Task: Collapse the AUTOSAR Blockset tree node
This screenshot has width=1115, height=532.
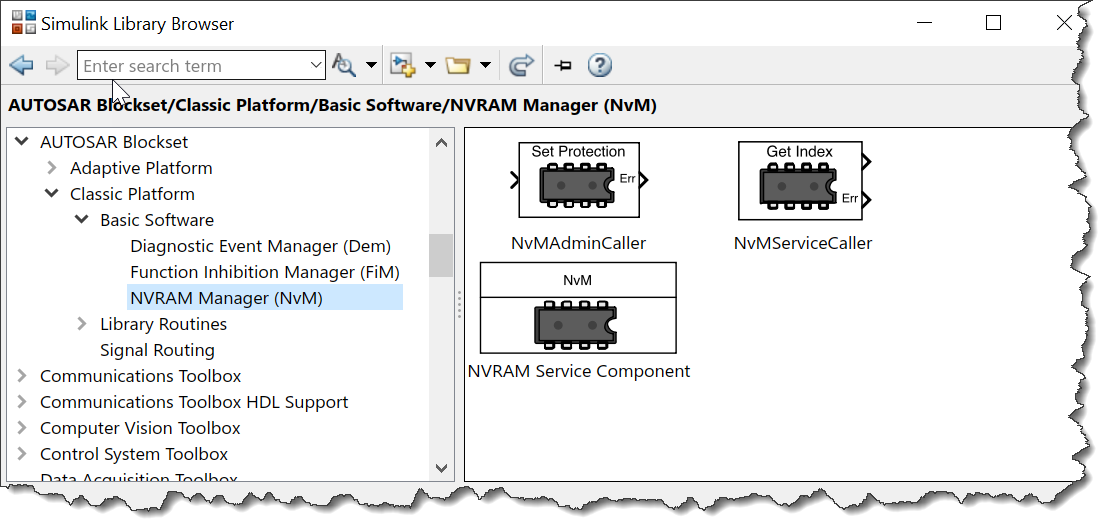Action: tap(22, 142)
